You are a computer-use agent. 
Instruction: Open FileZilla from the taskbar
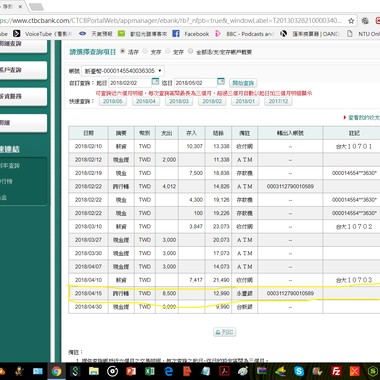[336, 371]
